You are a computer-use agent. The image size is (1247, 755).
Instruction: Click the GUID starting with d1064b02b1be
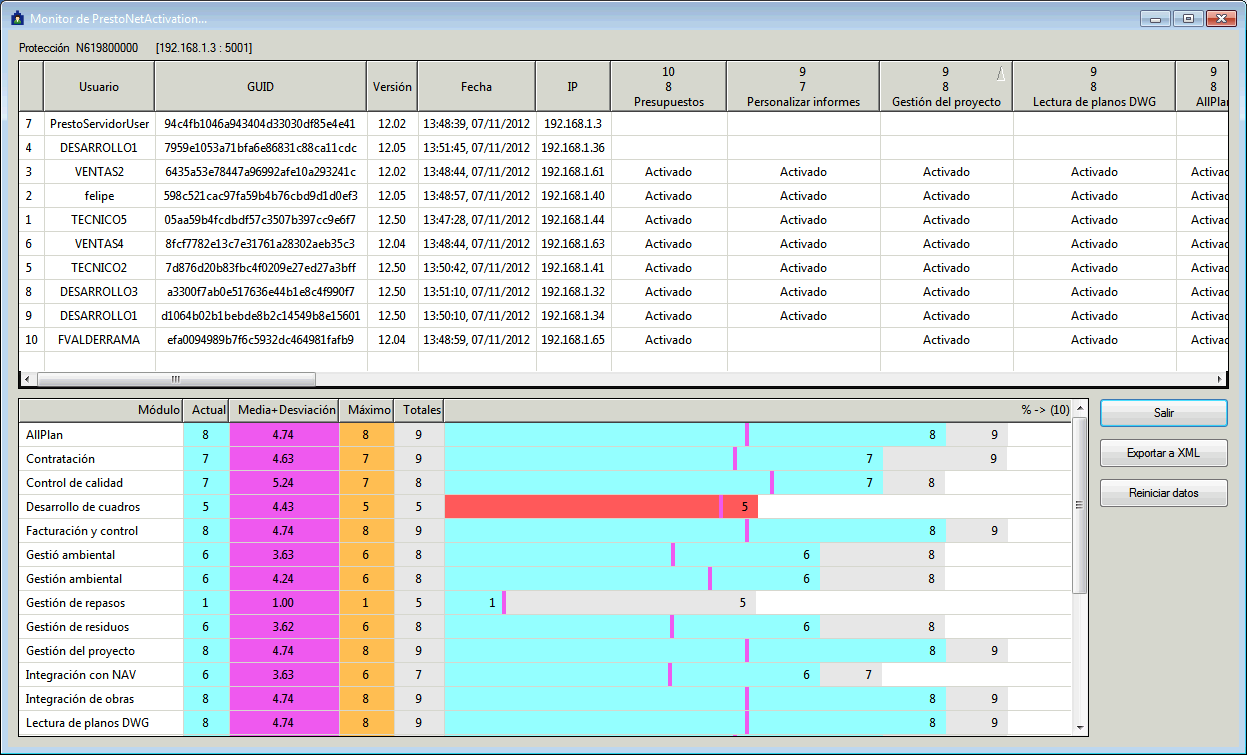tap(260, 316)
